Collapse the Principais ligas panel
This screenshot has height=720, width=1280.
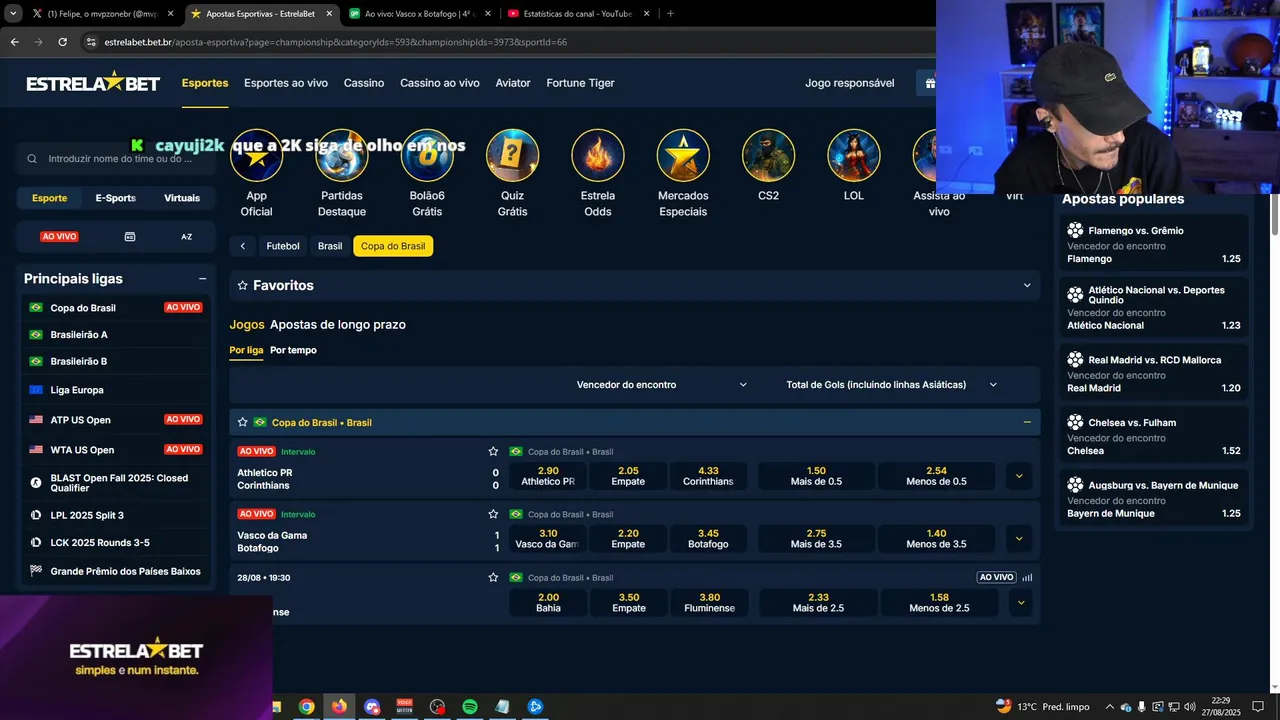point(202,279)
